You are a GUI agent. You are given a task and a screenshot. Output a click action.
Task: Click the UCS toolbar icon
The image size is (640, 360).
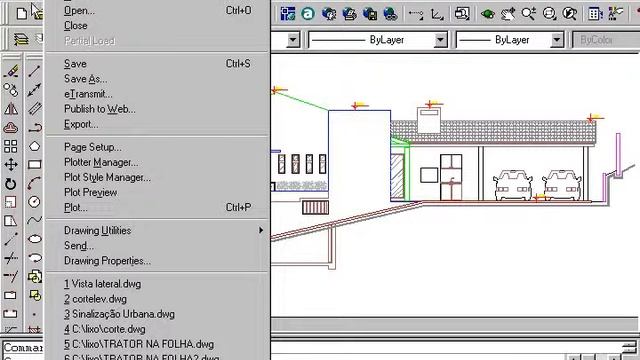[x=437, y=14]
